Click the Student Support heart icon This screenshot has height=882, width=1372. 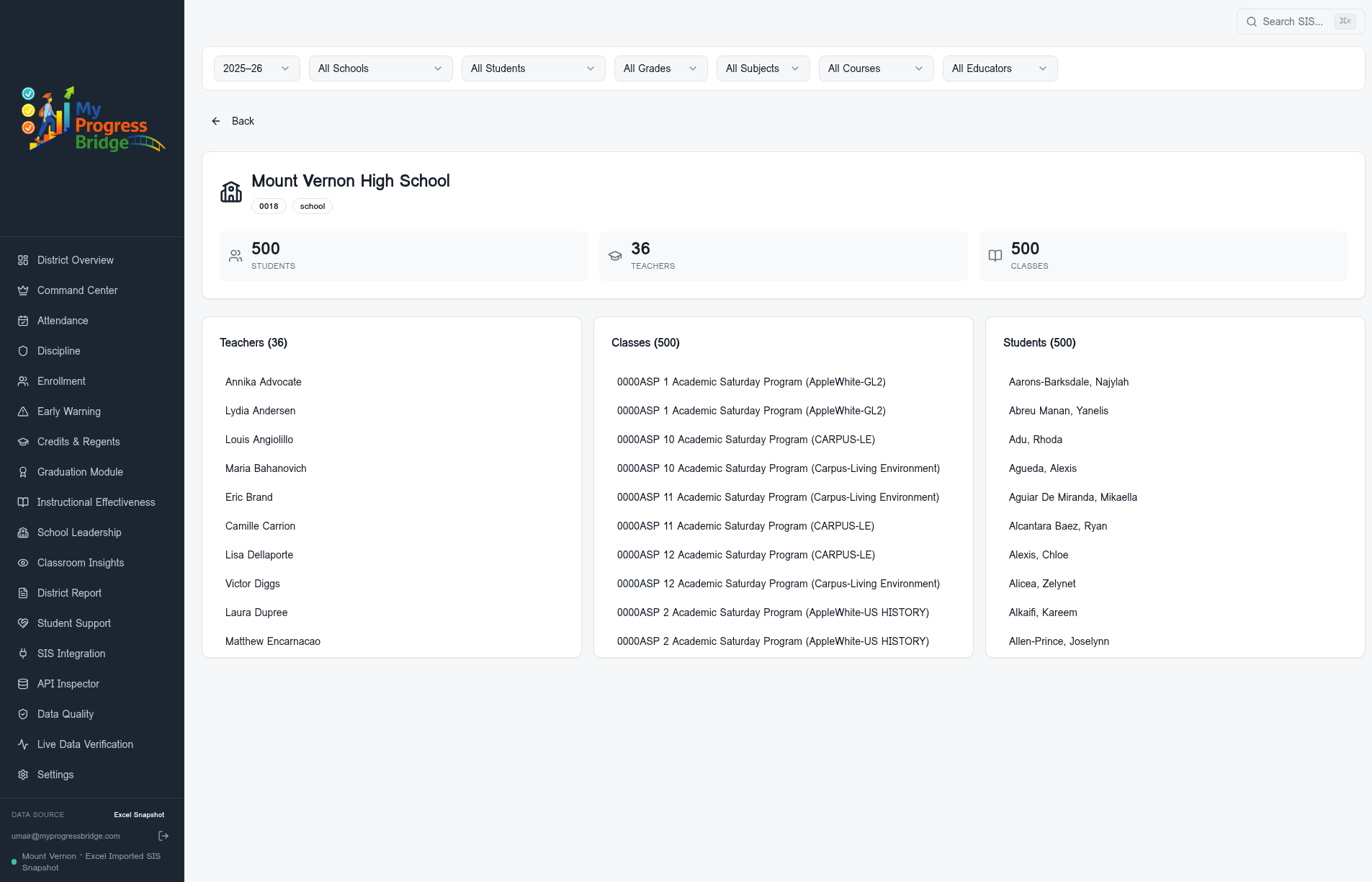coord(23,623)
